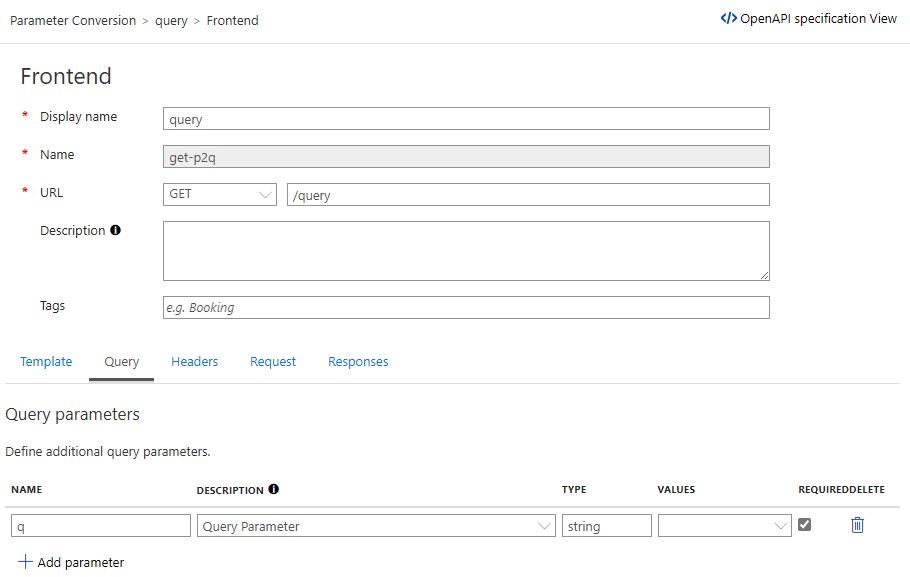Viewport: 910px width, 577px height.
Task: Select the Query tab
Action: [x=122, y=362]
